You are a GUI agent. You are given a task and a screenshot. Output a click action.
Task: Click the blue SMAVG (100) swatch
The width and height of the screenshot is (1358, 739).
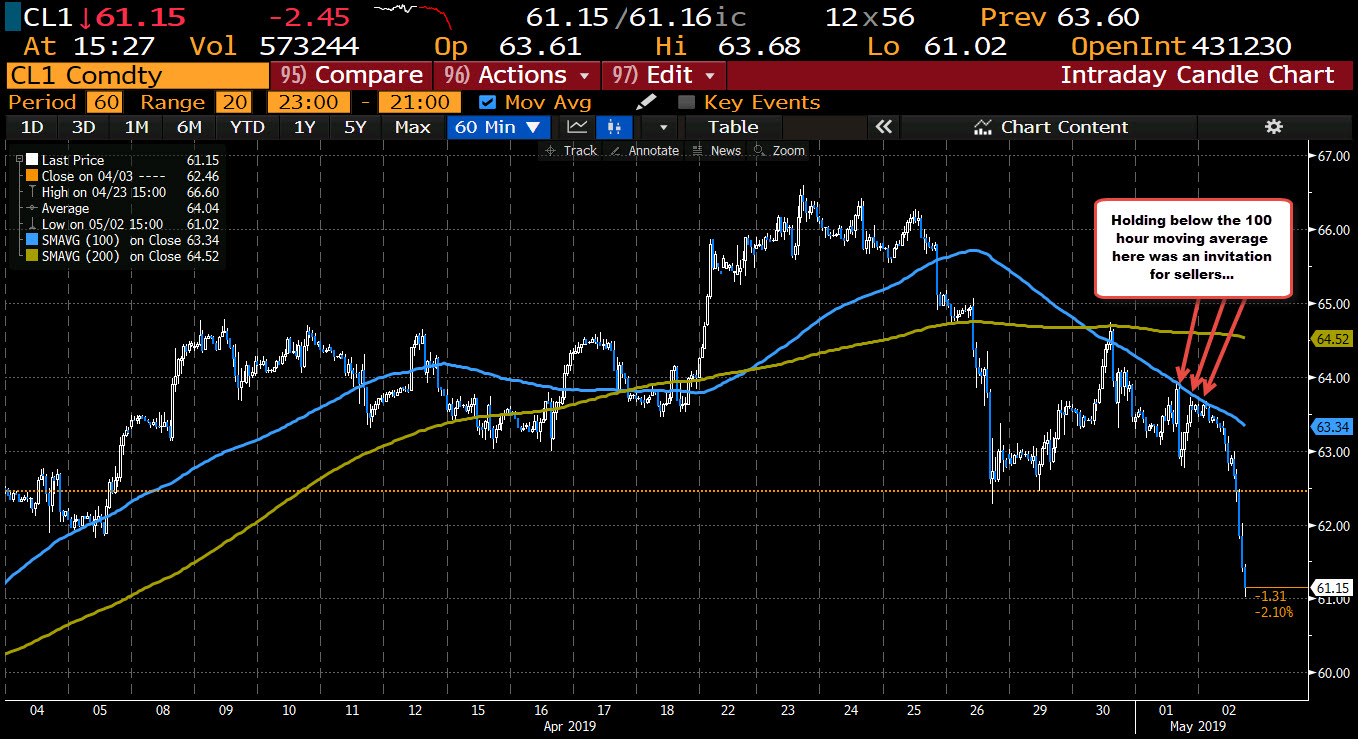(32, 240)
